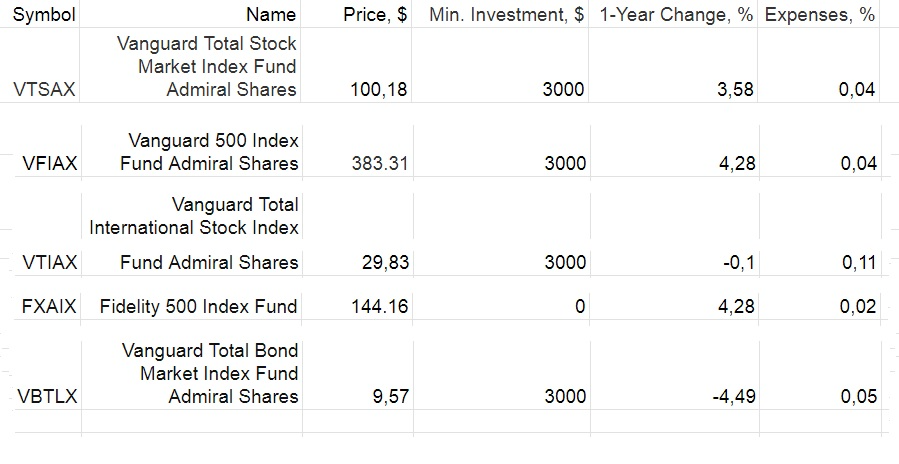Select the price cell showing 383.31
Image resolution: width=899 pixels, height=464 pixels.
pos(379,164)
